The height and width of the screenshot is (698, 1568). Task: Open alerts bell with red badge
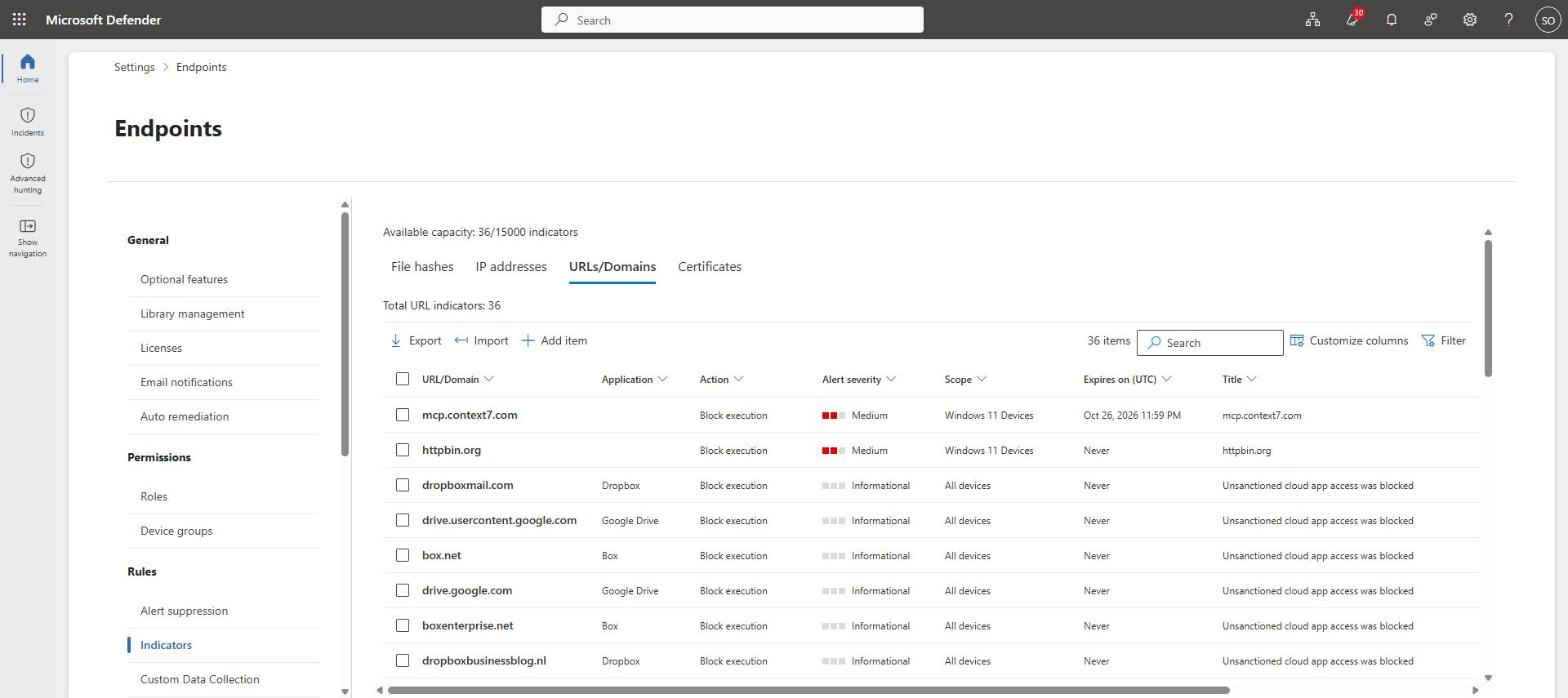coord(1352,19)
